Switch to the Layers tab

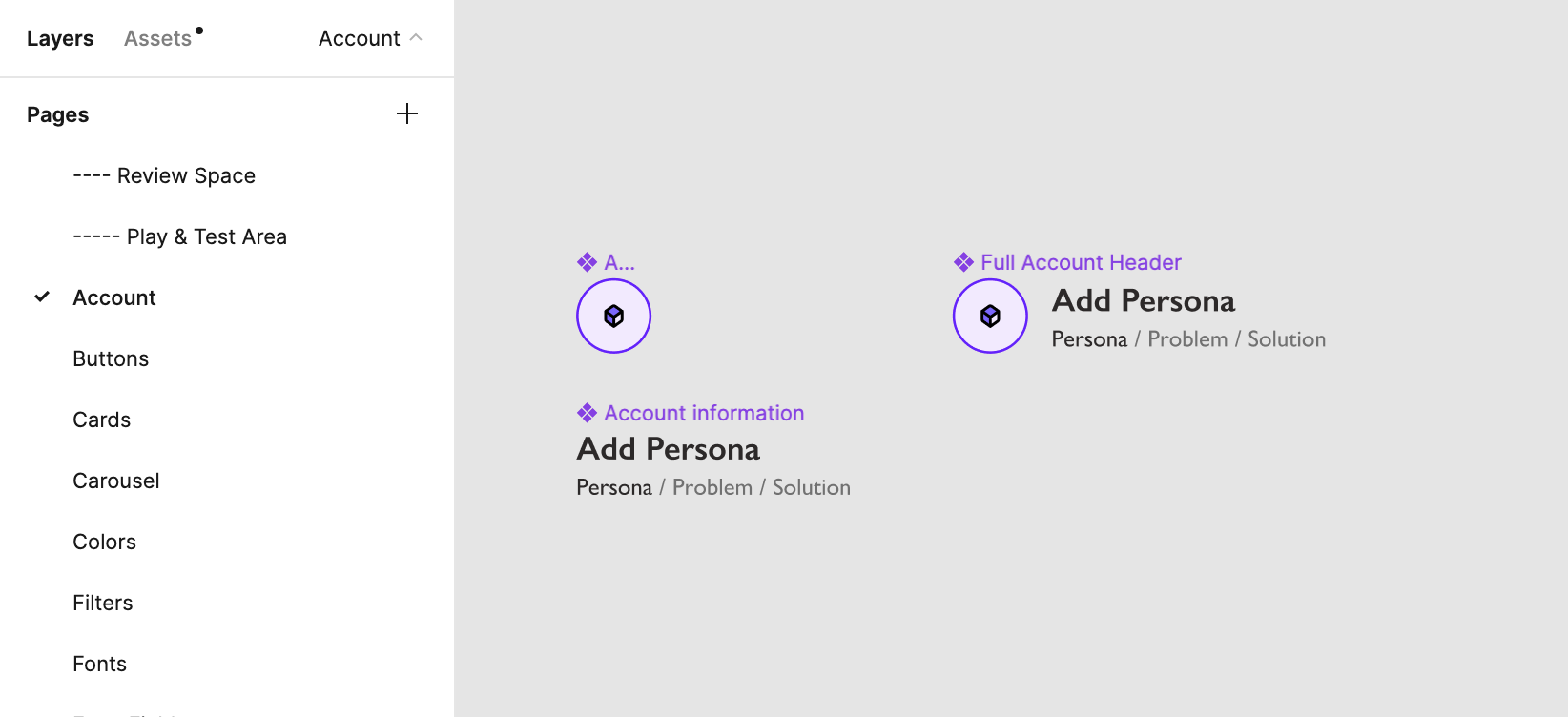point(60,38)
